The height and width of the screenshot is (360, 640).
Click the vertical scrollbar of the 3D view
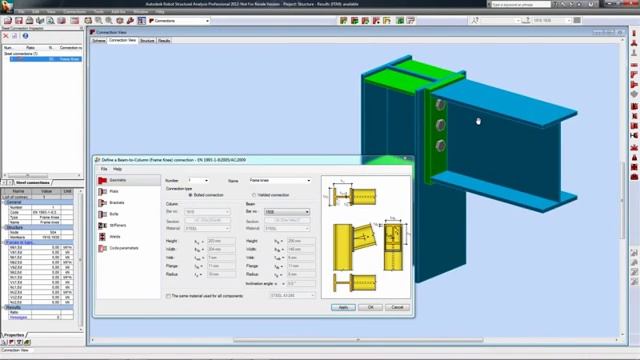click(x=623, y=200)
